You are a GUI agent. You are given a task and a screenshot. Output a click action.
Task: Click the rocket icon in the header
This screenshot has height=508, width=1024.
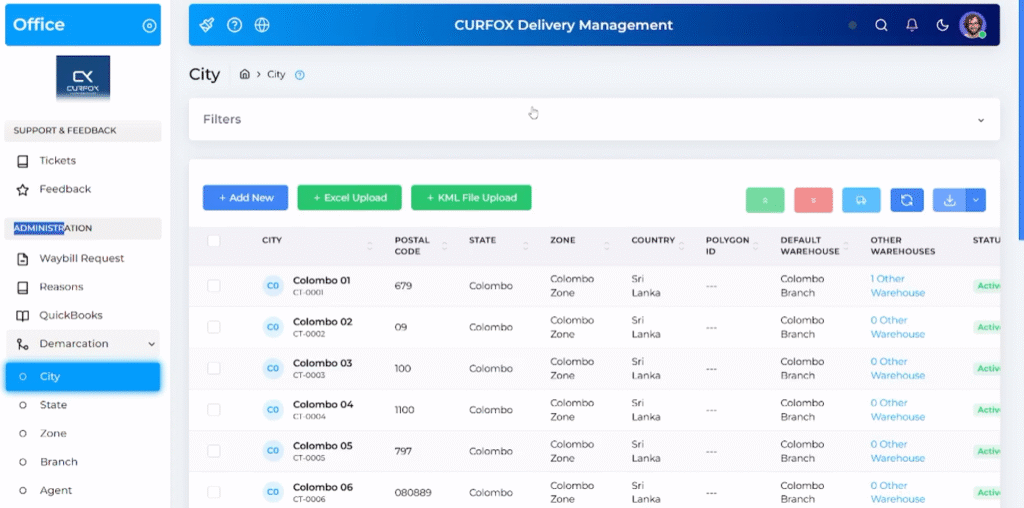point(207,25)
